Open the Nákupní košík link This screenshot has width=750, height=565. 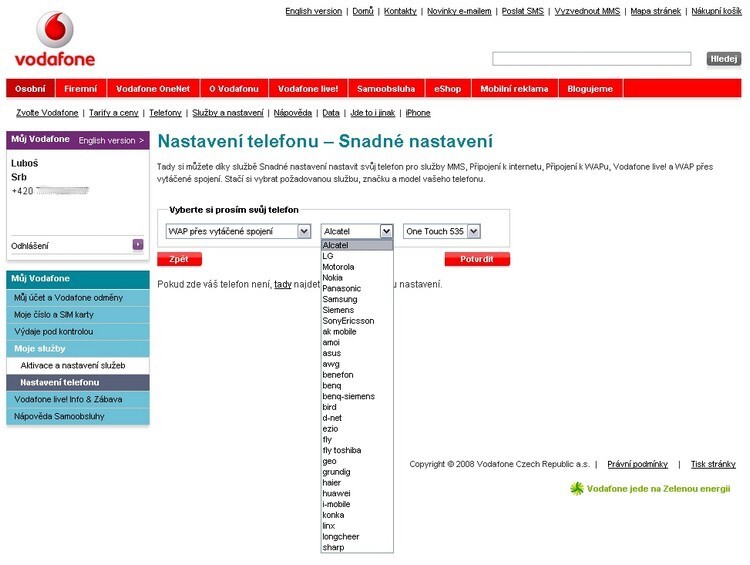tap(717, 11)
